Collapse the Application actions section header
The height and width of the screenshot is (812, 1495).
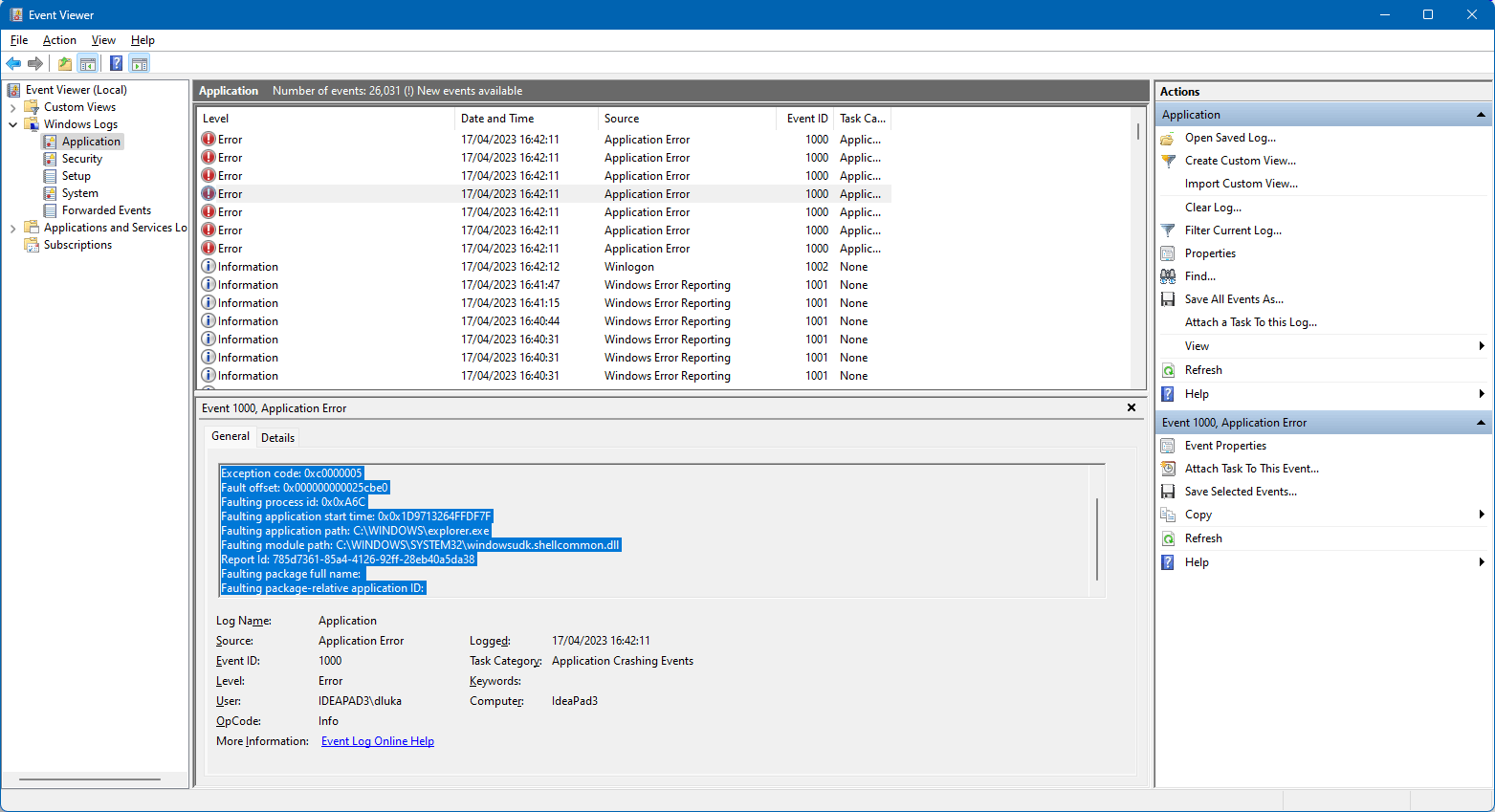click(1482, 114)
